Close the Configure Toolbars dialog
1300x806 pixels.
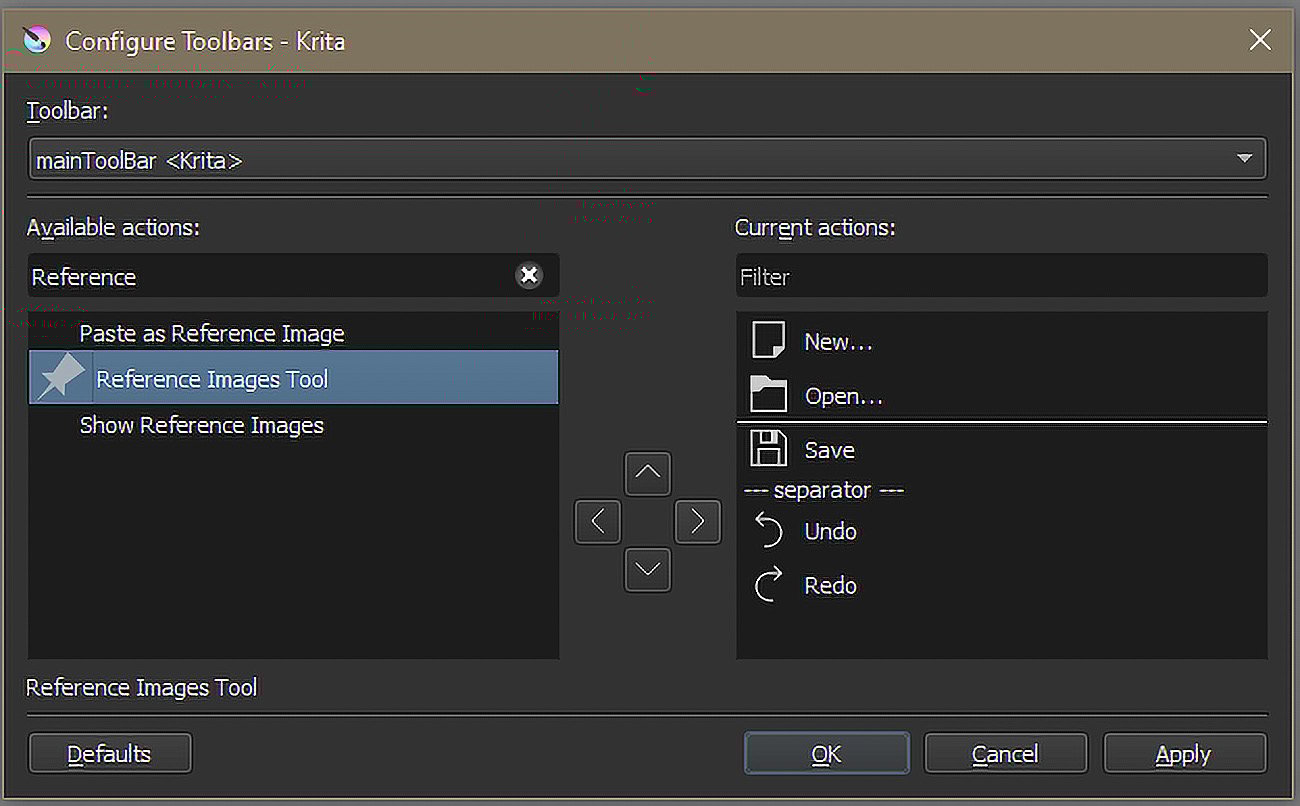tap(1260, 40)
